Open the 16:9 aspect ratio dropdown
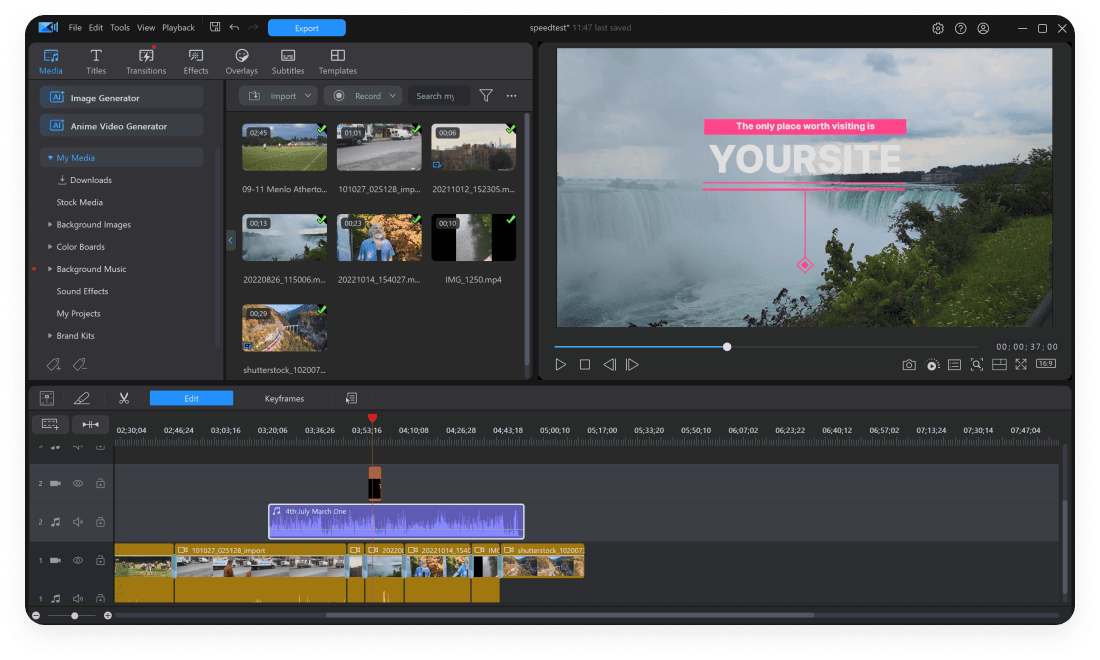 1044,364
